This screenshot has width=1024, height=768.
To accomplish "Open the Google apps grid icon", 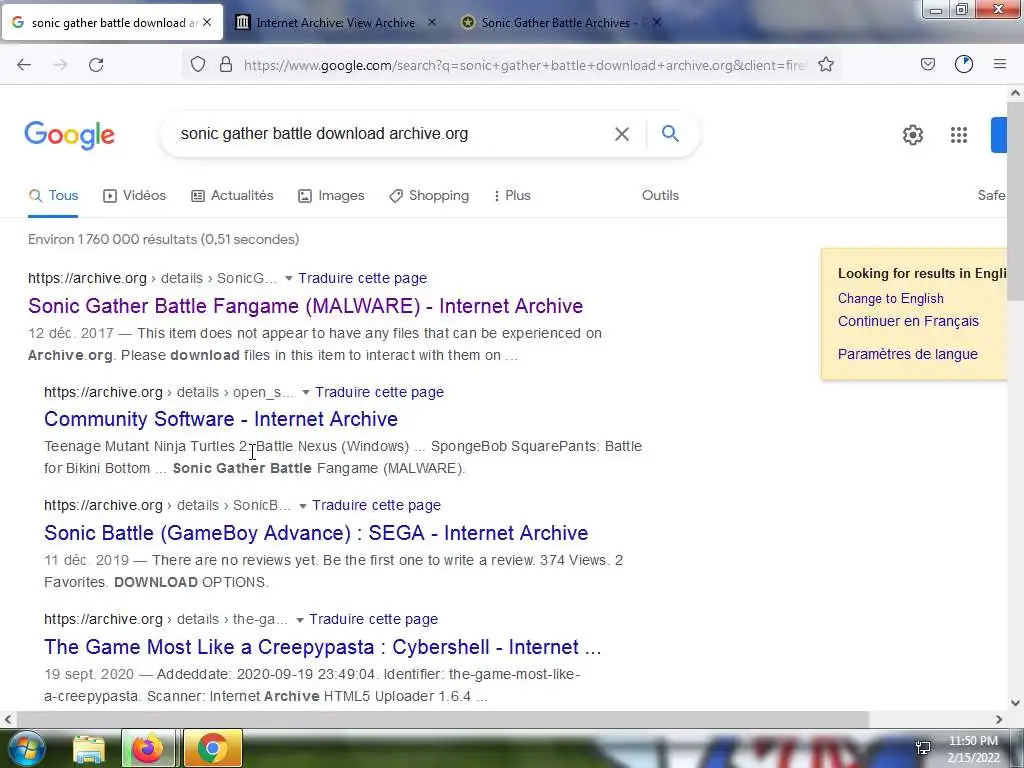I will point(959,135).
